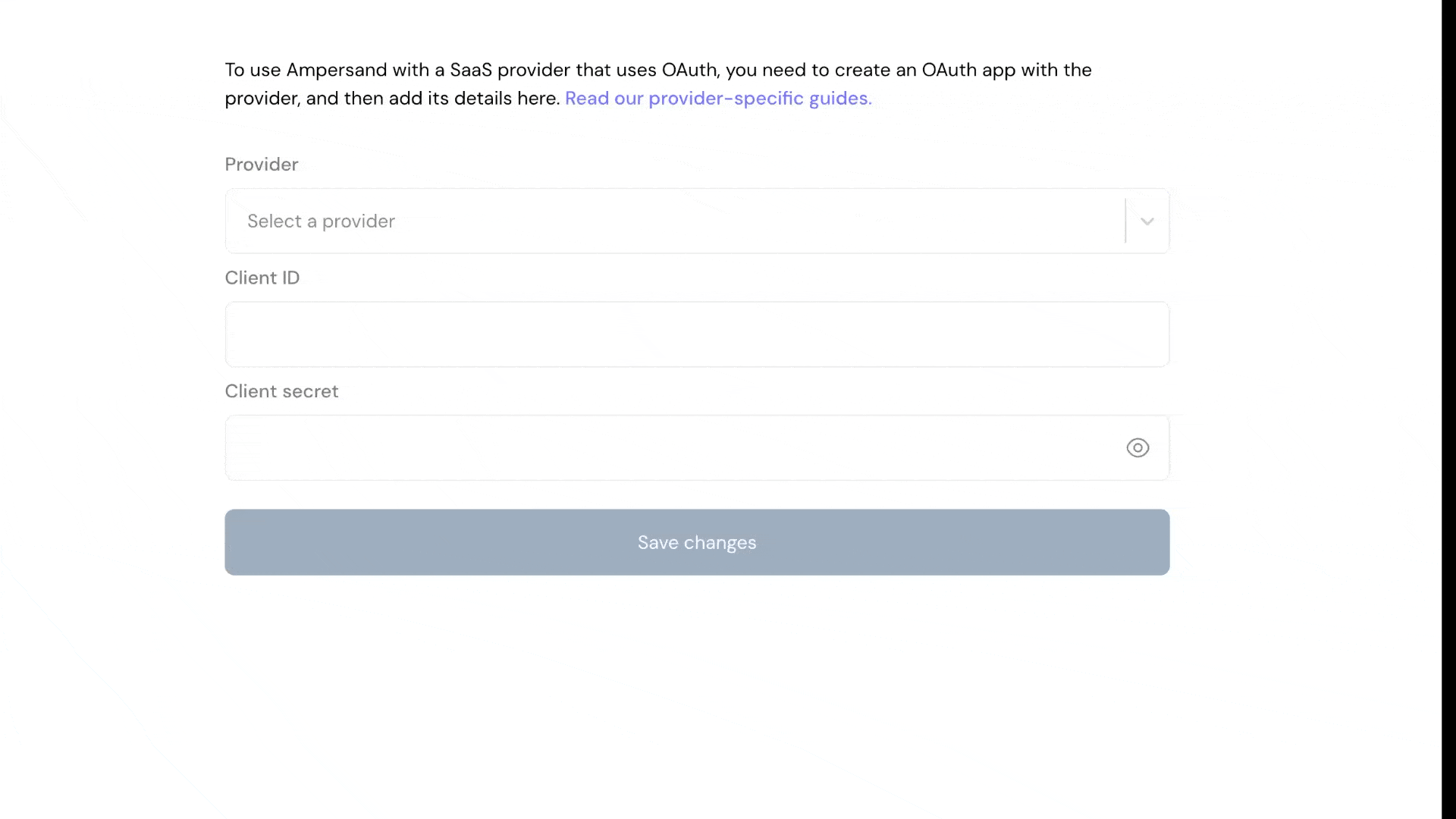Click the OAuth instructions paragraph text
The width and height of the screenshot is (1456, 819).
[x=658, y=84]
